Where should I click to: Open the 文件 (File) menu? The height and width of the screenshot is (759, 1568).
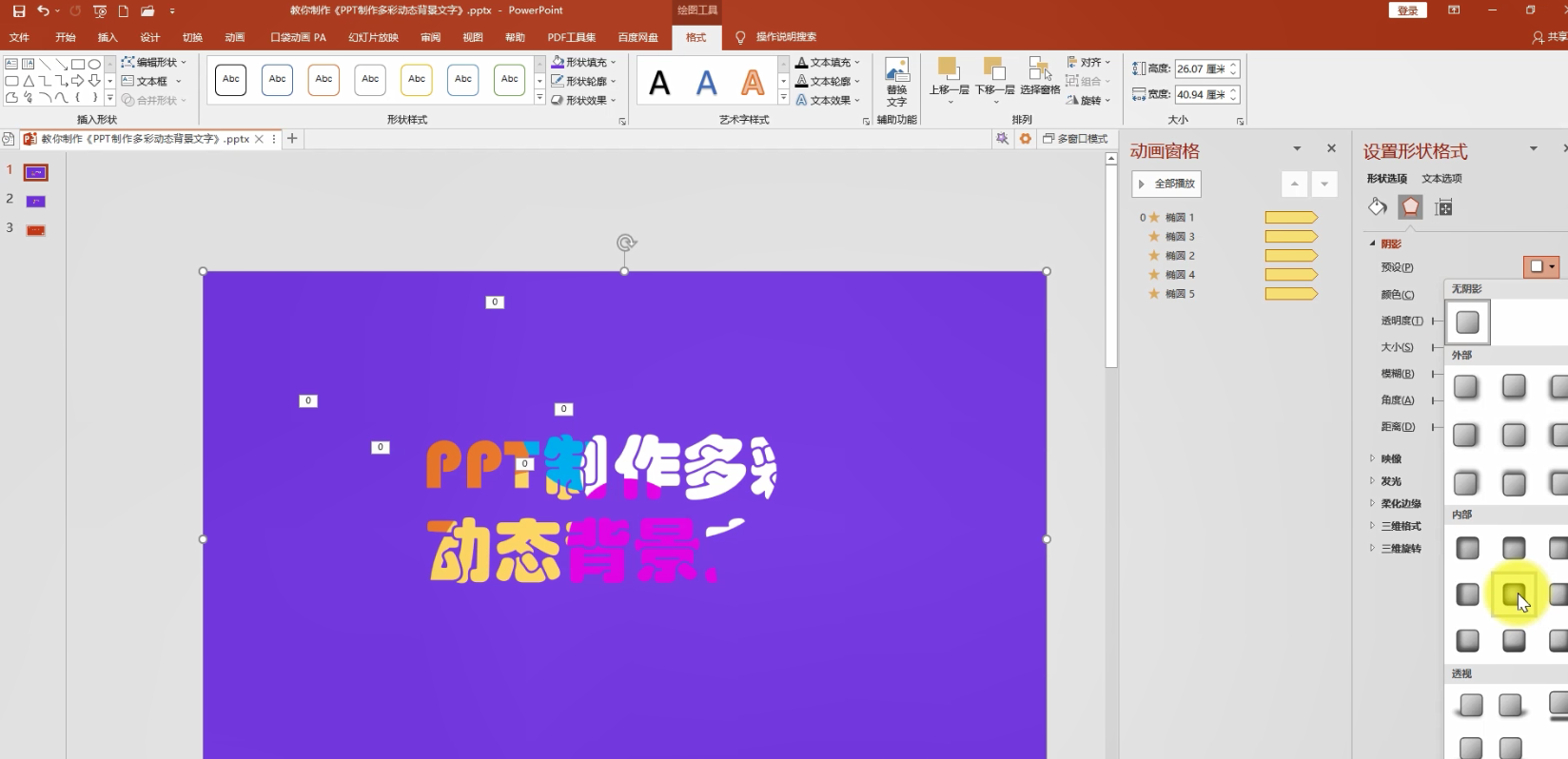point(19,37)
